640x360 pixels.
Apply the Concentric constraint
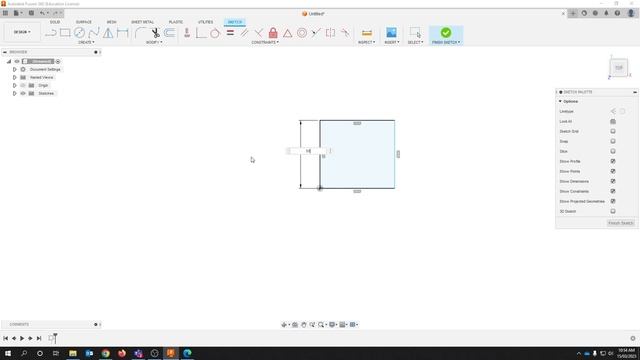302,33
